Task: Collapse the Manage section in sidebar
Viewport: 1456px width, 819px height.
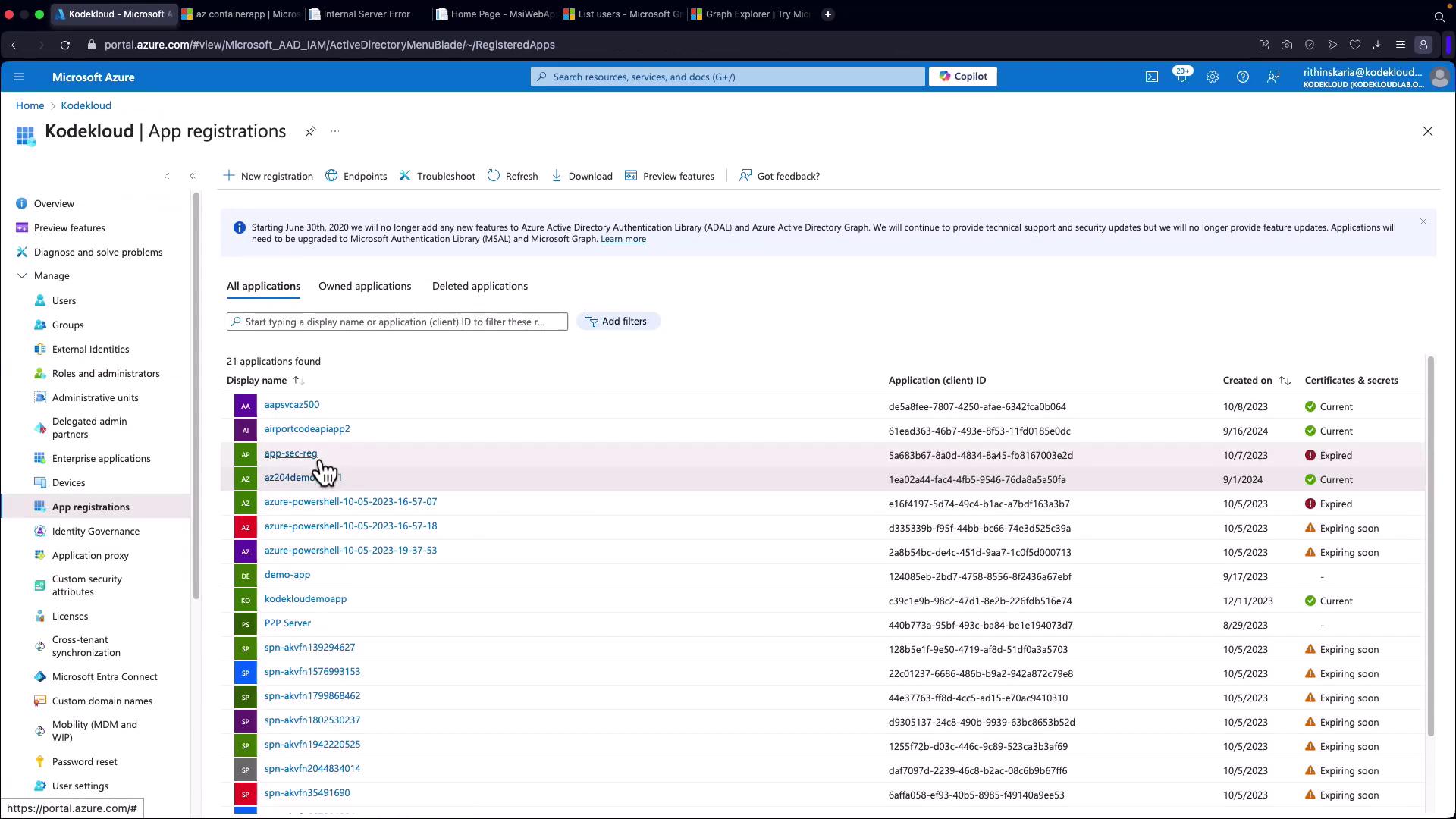Action: (22, 276)
